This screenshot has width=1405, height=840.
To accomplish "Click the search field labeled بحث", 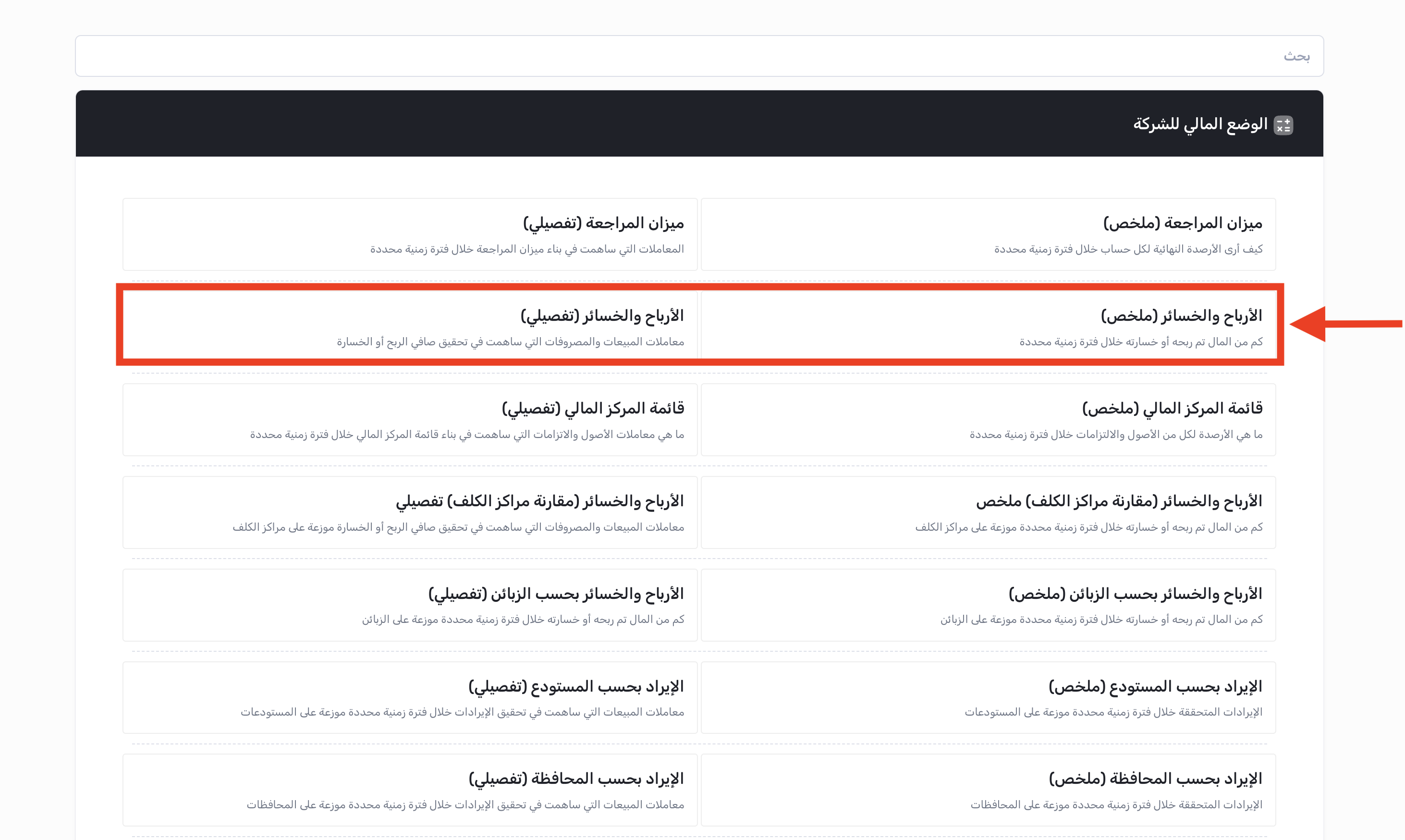I will pos(699,56).
